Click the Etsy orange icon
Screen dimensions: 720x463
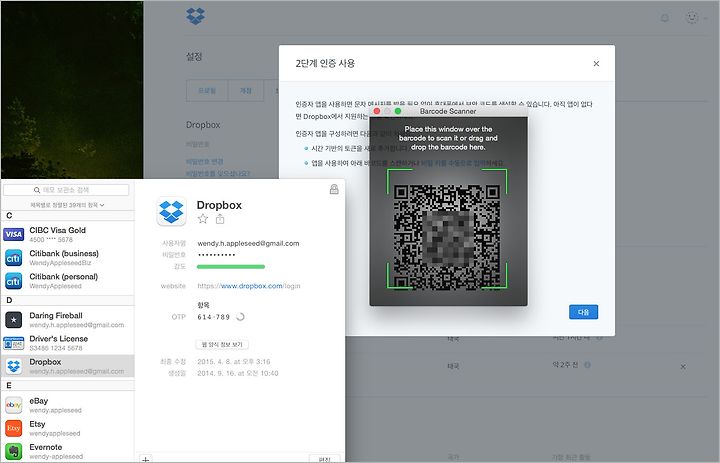coord(13,428)
